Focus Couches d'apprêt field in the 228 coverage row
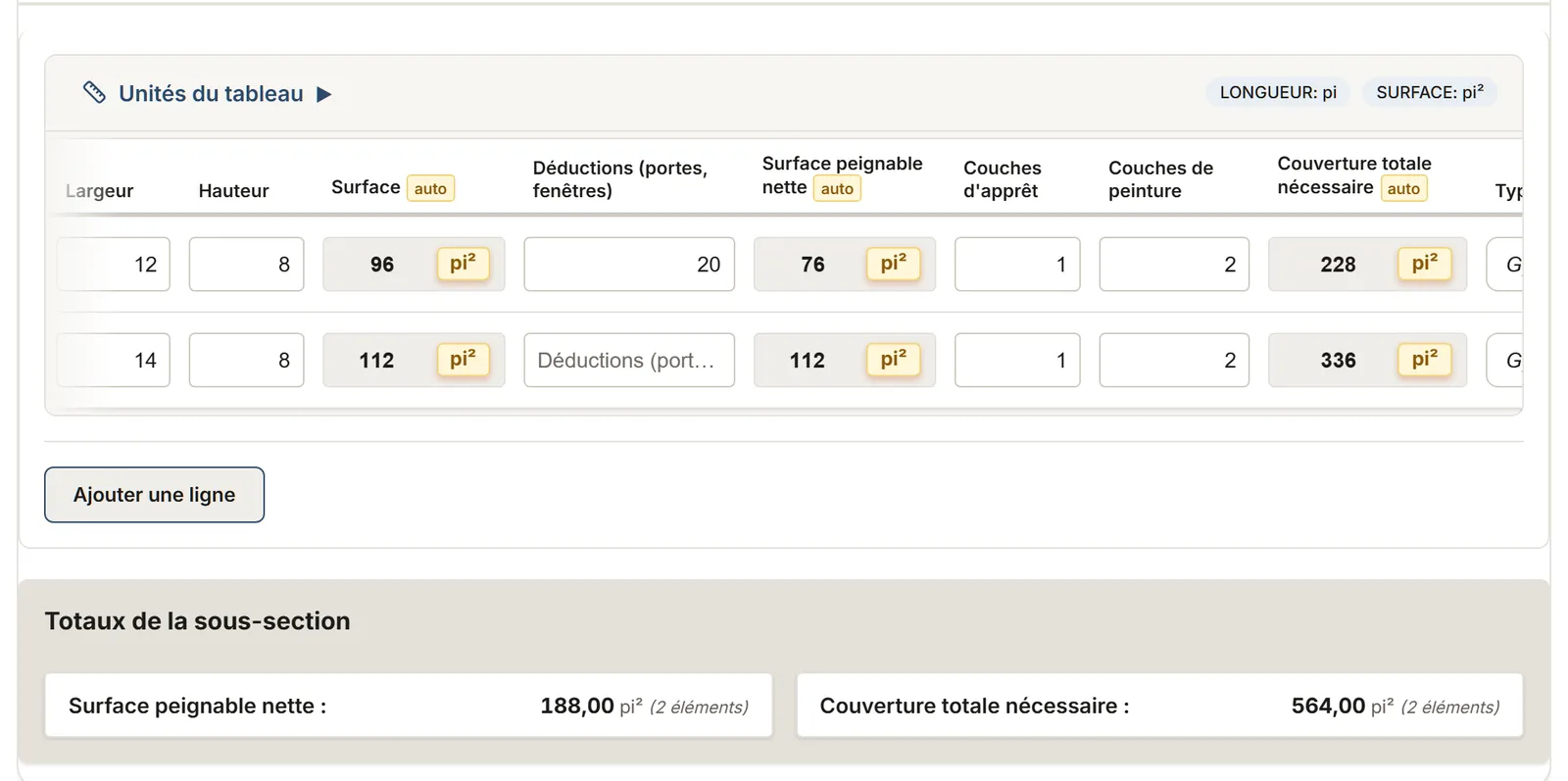This screenshot has height=781, width=1568. (1017, 265)
